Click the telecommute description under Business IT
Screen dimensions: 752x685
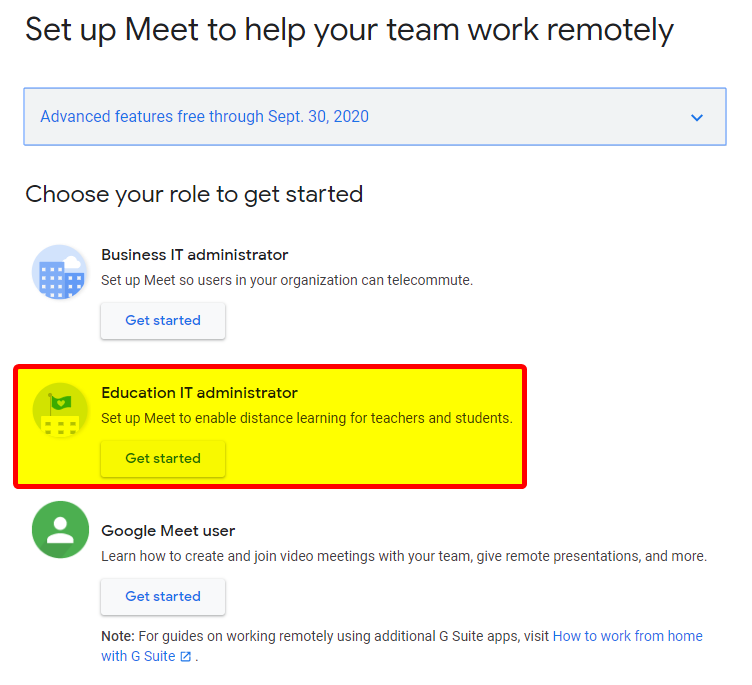(x=287, y=280)
